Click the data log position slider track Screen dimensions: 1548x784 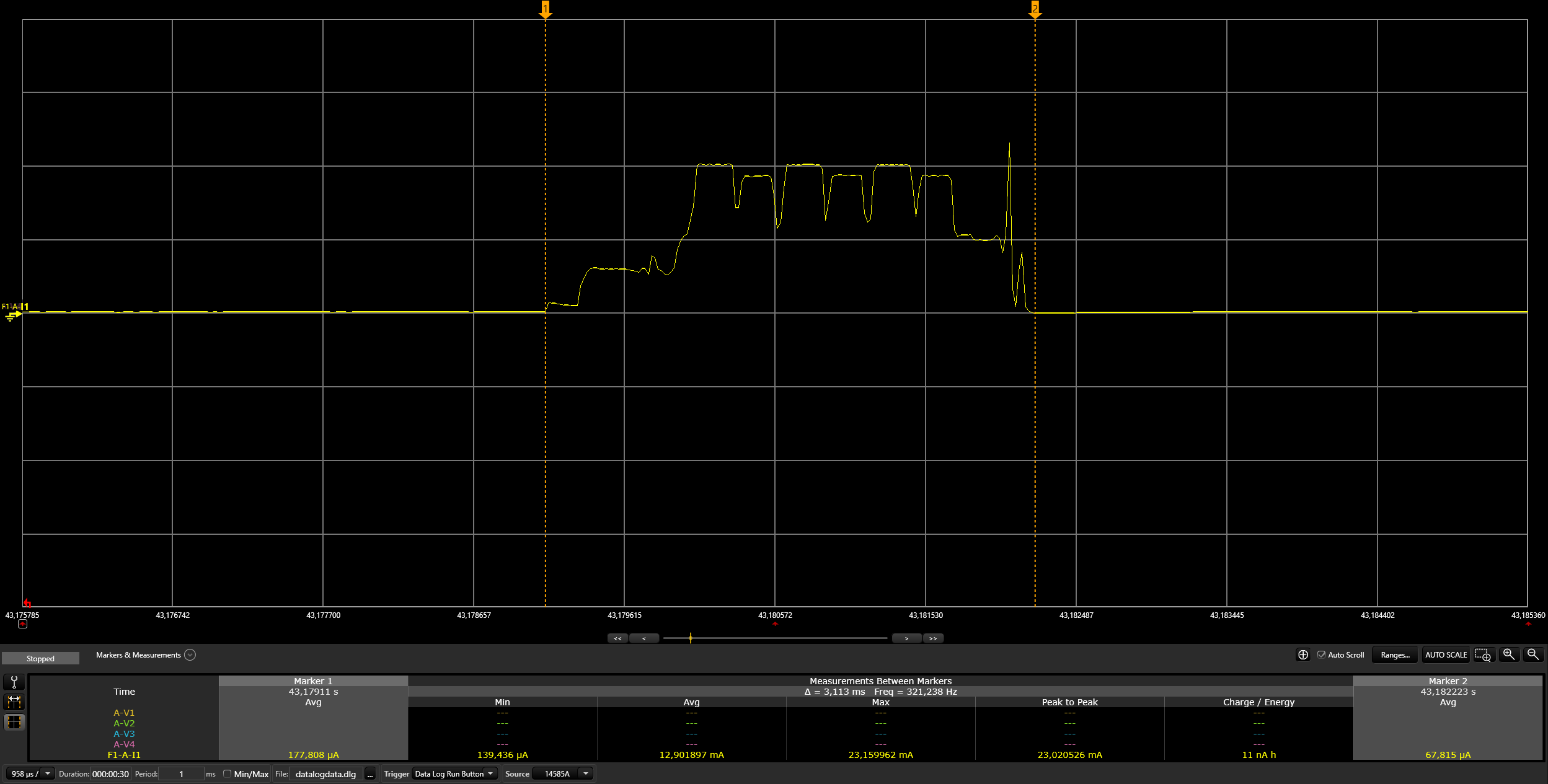coord(775,638)
